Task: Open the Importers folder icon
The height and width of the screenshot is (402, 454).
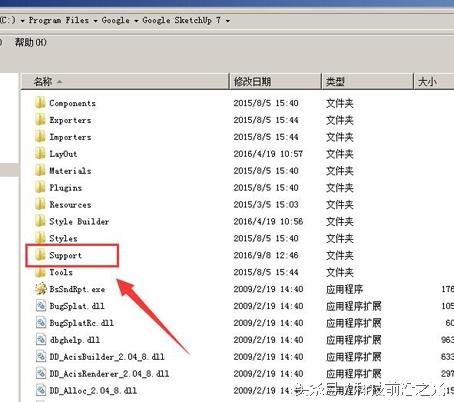Action: (x=40, y=137)
